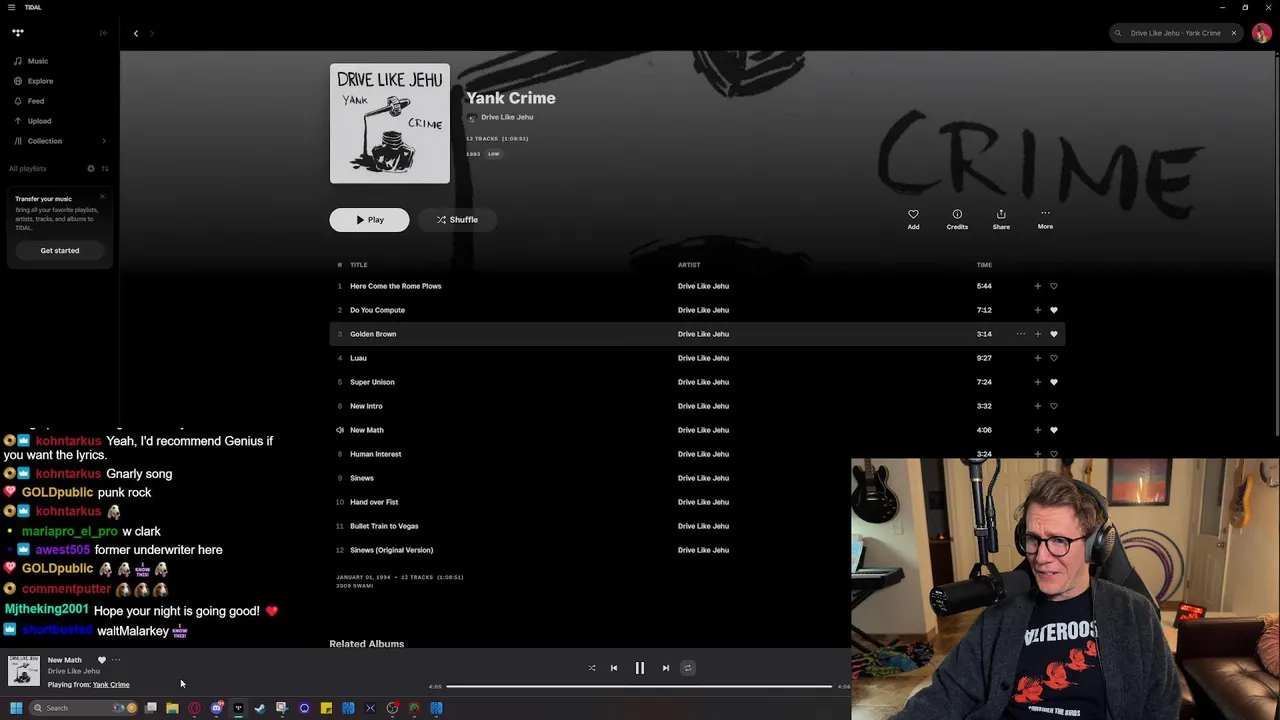1280x720 pixels.
Task: Open Yank Crime link in player bar
Action: [x=111, y=685]
